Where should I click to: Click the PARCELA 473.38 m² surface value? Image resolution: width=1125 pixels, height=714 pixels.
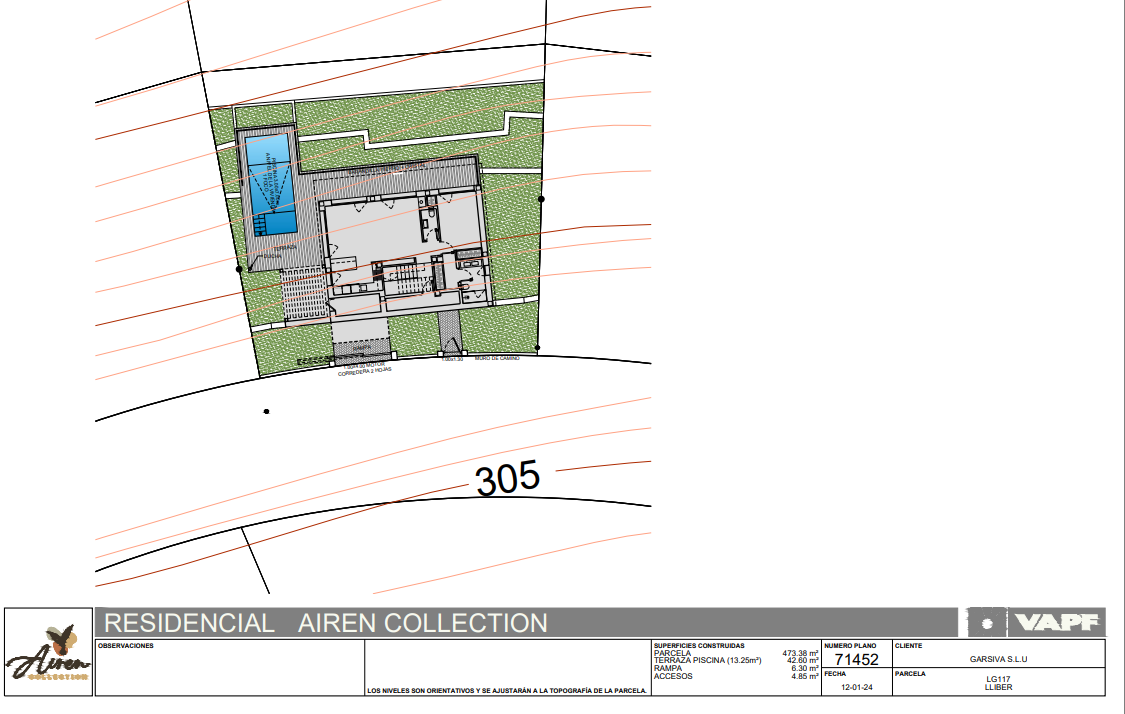tap(800, 653)
